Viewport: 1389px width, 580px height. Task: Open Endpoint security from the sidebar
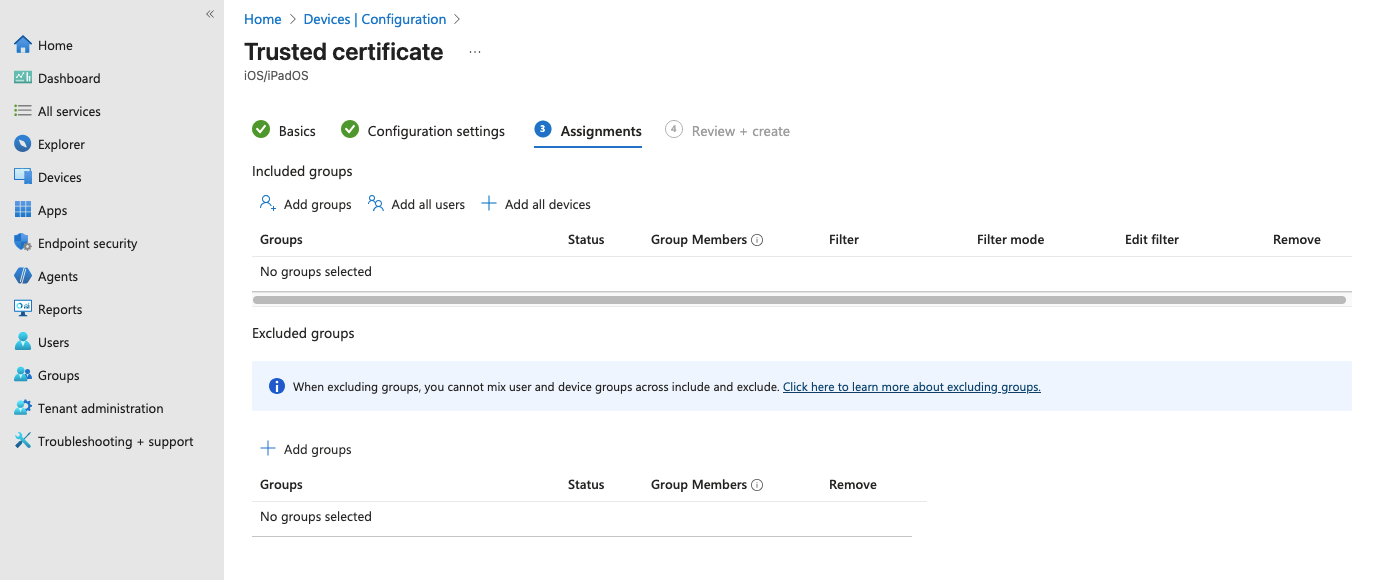(22, 243)
